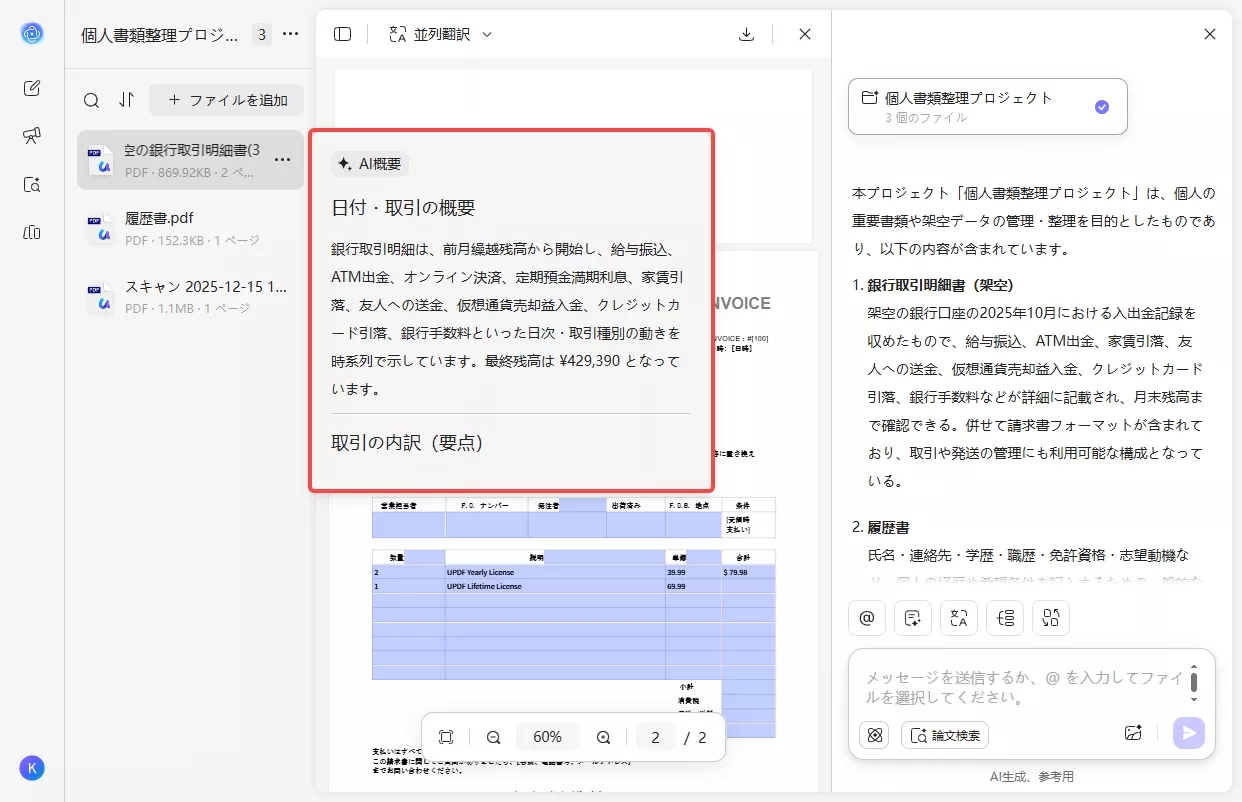Toggle the document sidebar panel icon
Image resolution: width=1242 pixels, height=802 pixels.
342,33
